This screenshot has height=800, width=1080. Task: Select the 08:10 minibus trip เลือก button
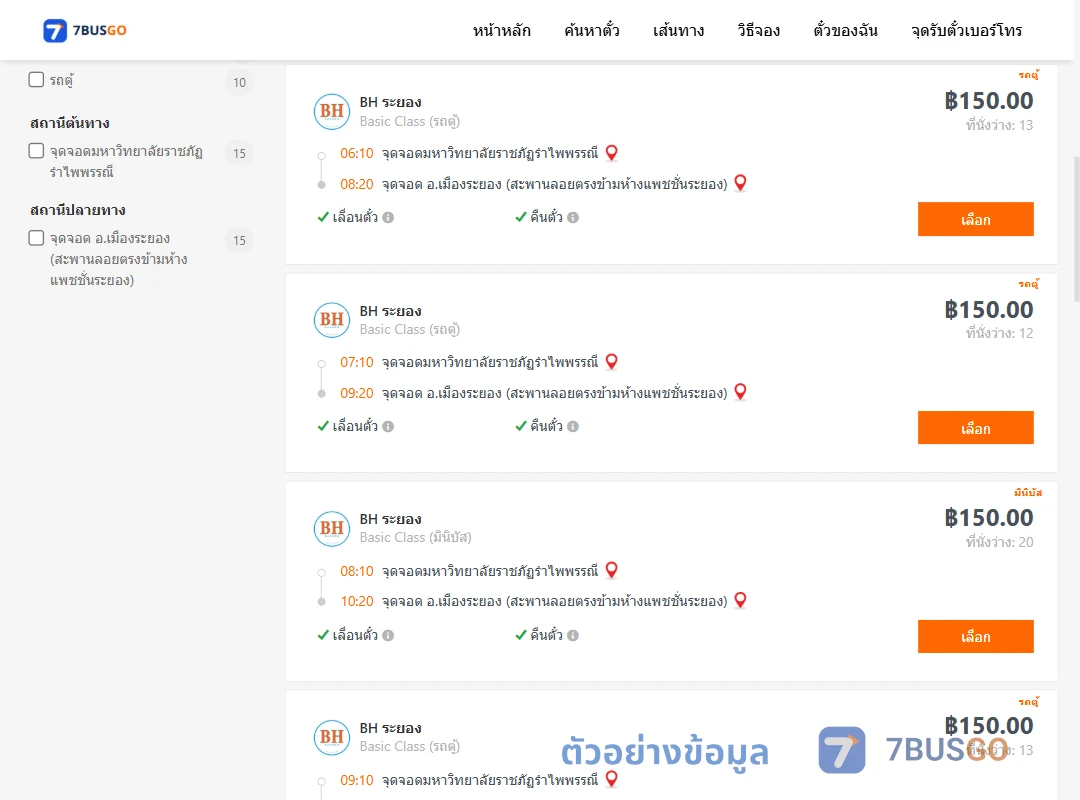[975, 637]
